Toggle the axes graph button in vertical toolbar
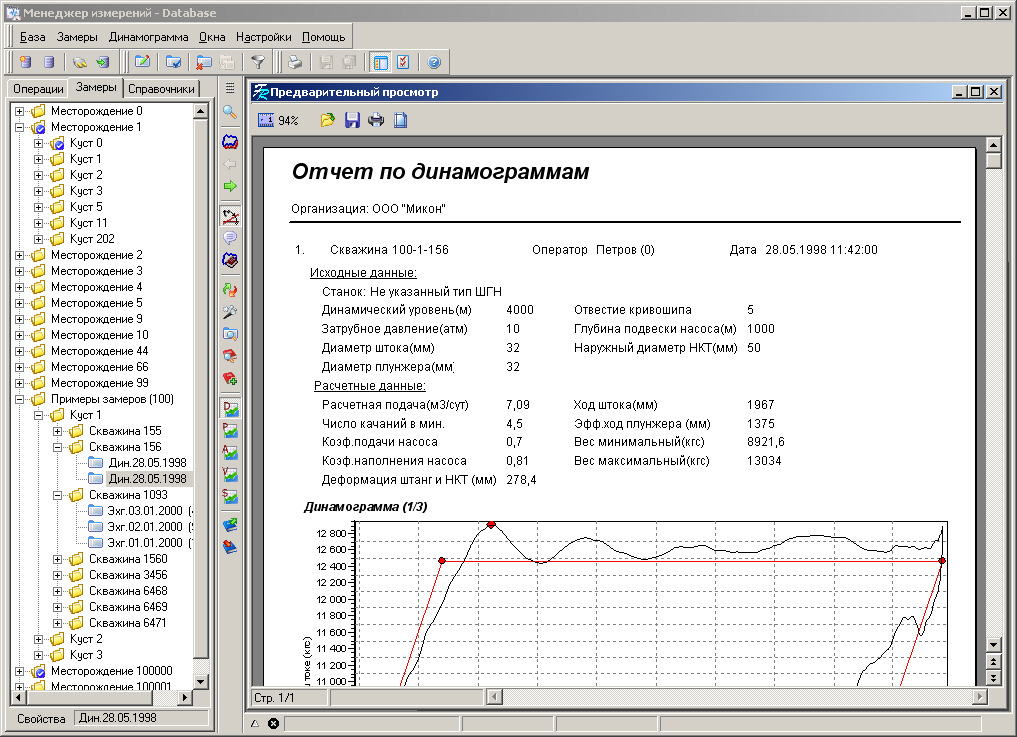 coord(230,216)
